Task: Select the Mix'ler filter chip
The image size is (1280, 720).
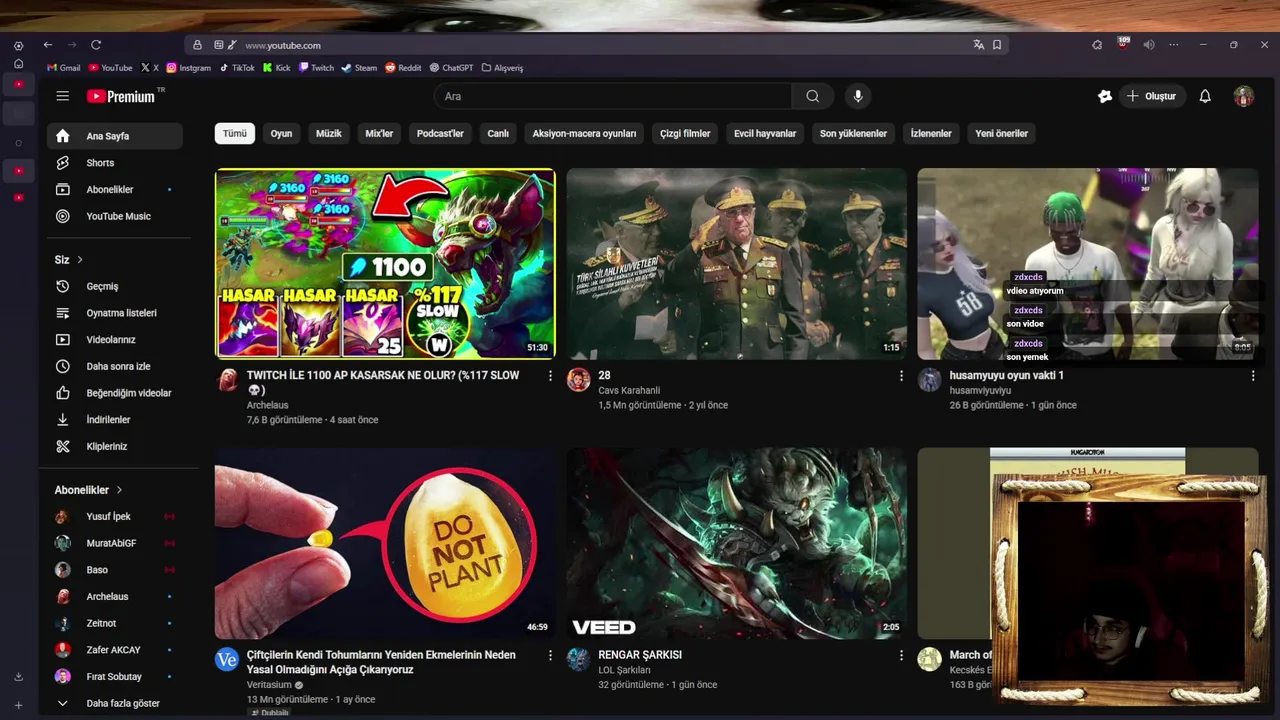Action: click(379, 133)
